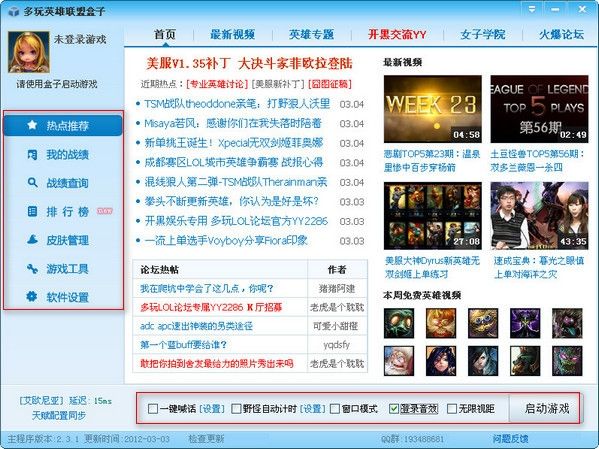Open the 排行榜 list icon
The height and width of the screenshot is (449, 599).
point(32,211)
